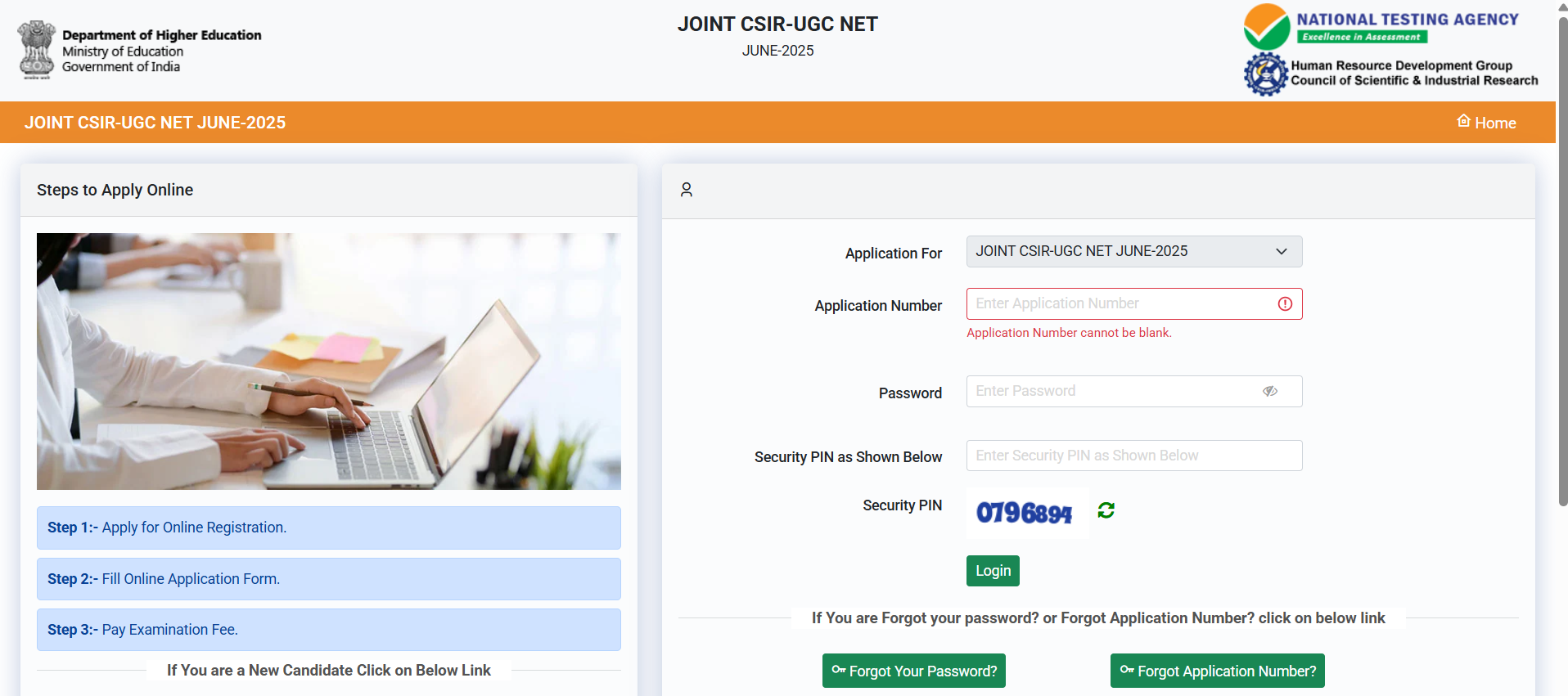Click the CSIR gear logo
Screen dimensions: 1568x696
pos(1266,74)
